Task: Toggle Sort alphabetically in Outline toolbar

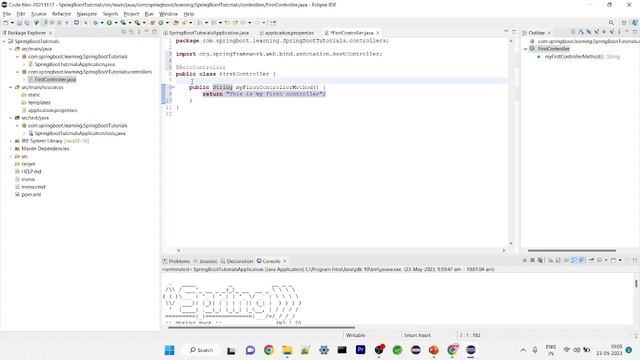Action: click(581, 32)
